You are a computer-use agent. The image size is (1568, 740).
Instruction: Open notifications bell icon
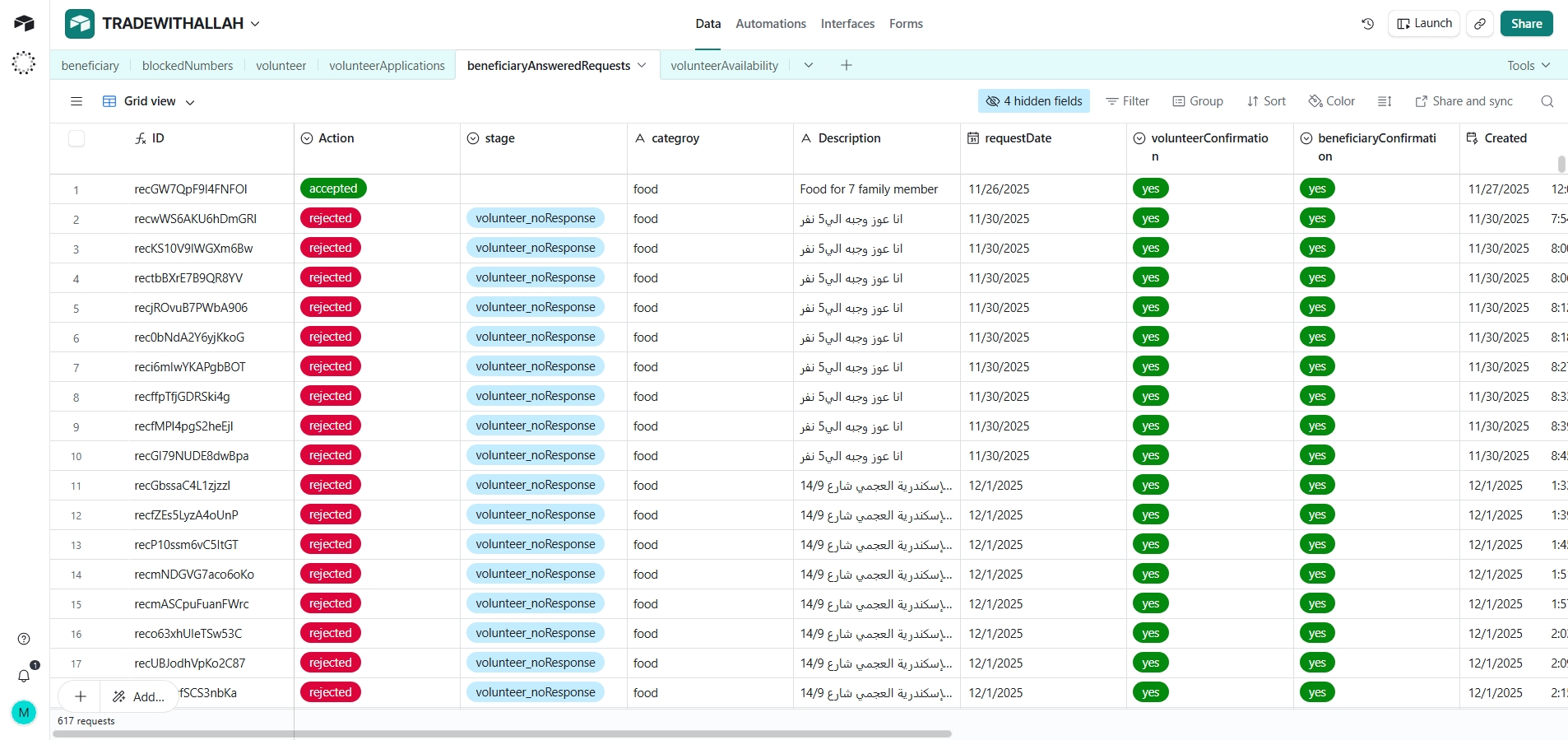tap(24, 676)
